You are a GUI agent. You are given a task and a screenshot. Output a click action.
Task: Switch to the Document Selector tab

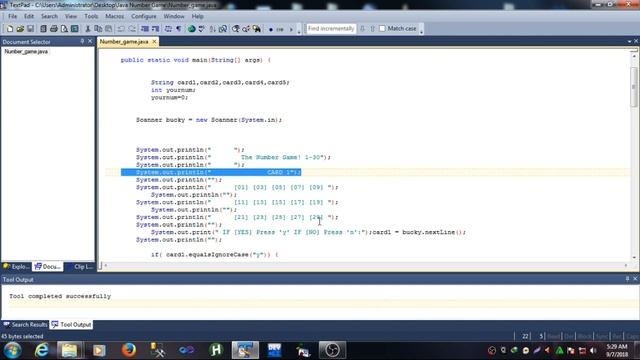coord(48,267)
